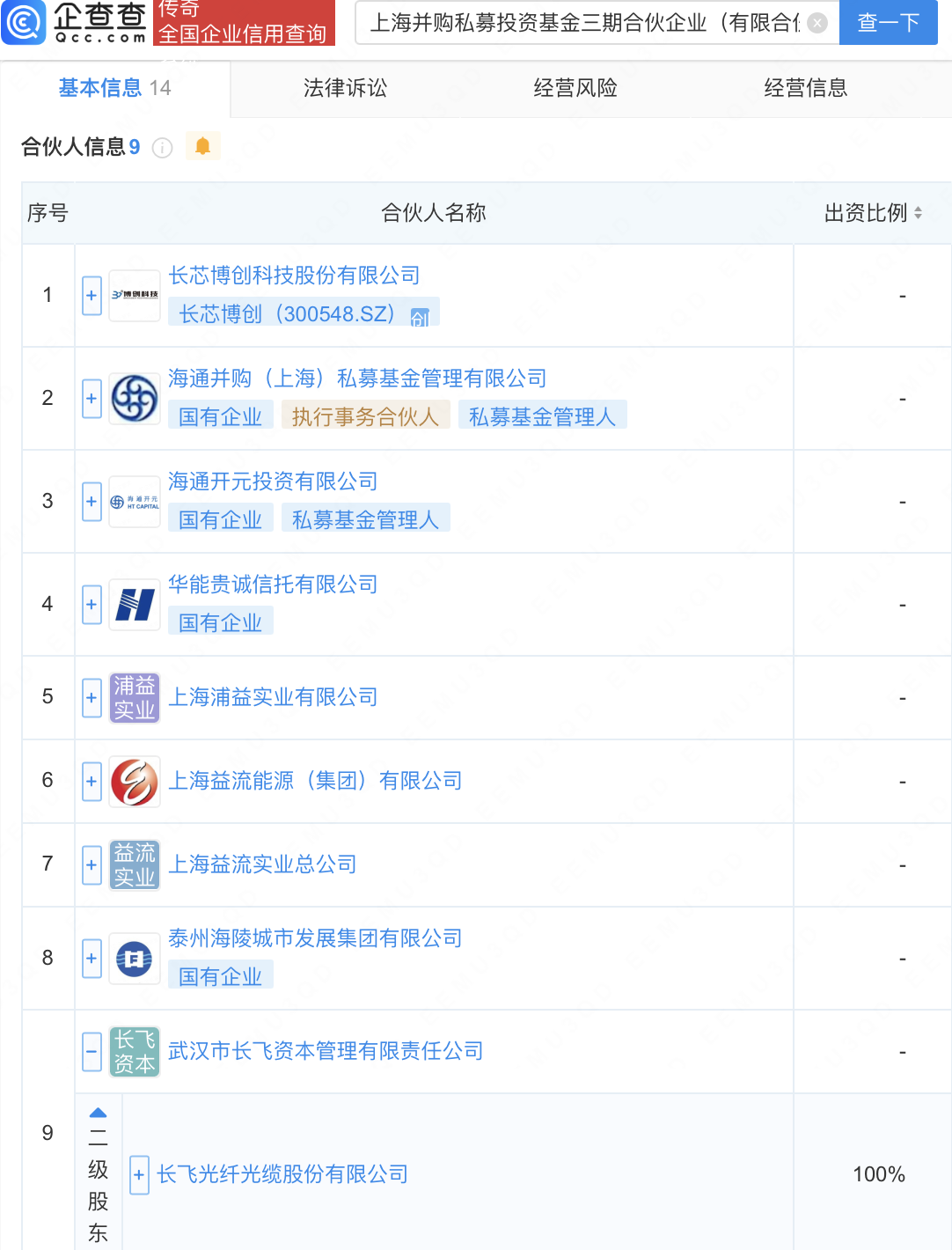Click the Qcc.com logo icon
Viewport: 952px width, 1250px height.
pos(24,22)
